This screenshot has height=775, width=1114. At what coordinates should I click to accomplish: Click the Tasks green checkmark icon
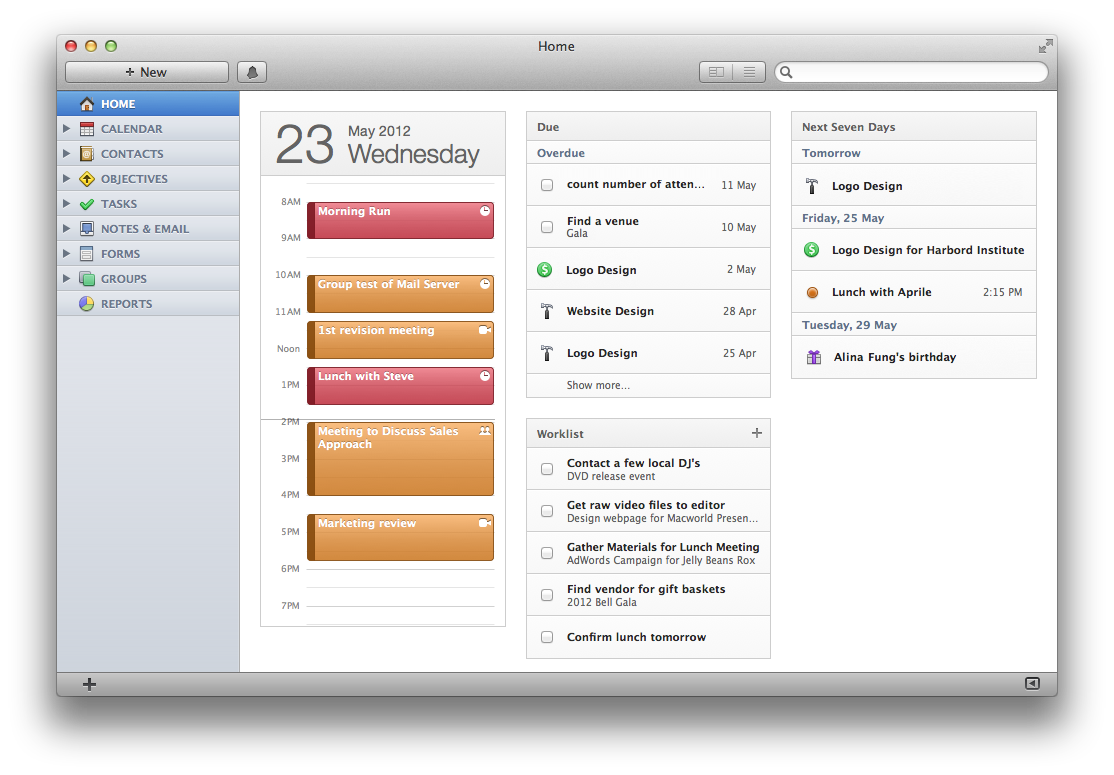pyautogui.click(x=87, y=204)
